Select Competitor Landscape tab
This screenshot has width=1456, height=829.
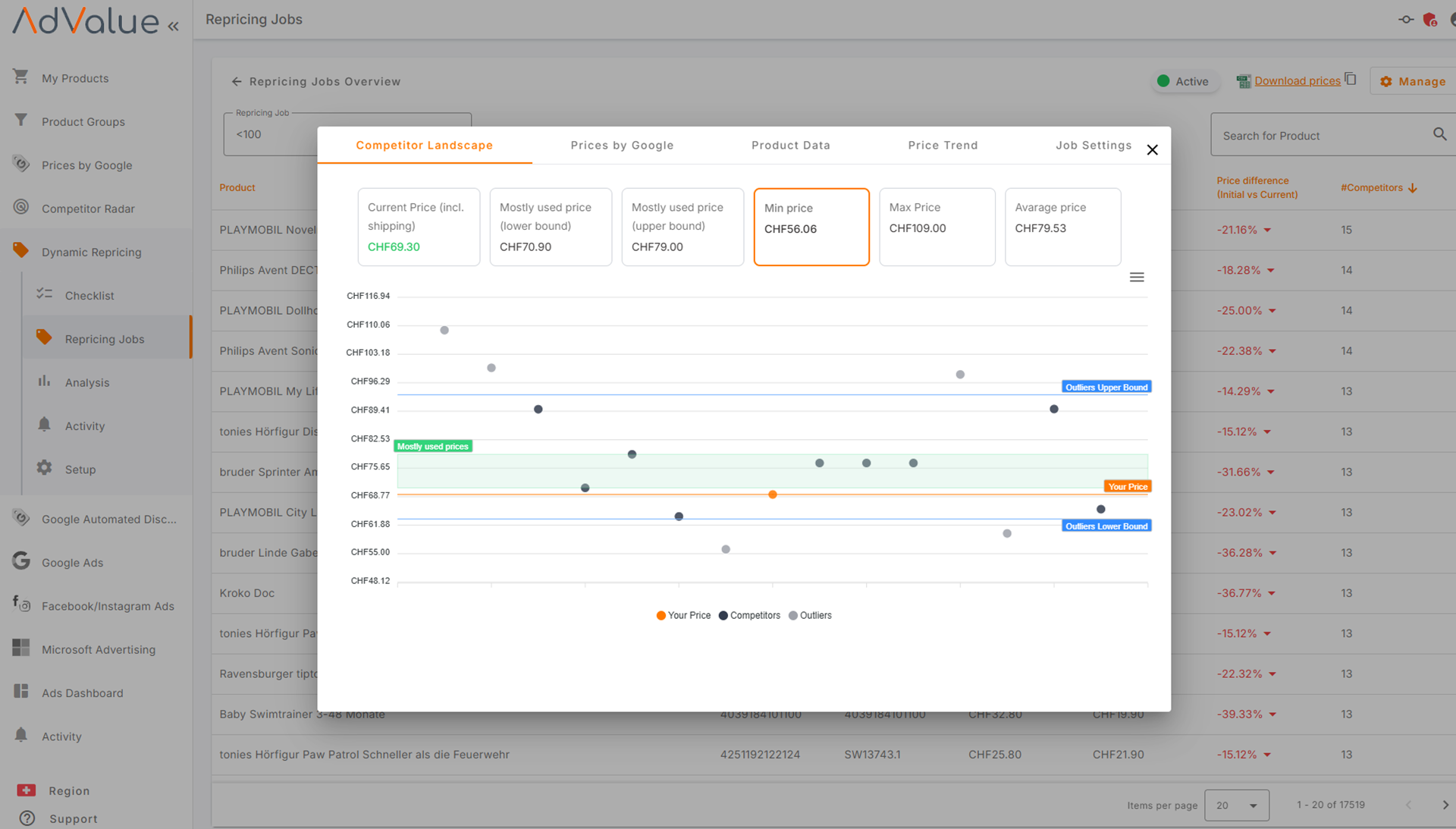pos(424,146)
